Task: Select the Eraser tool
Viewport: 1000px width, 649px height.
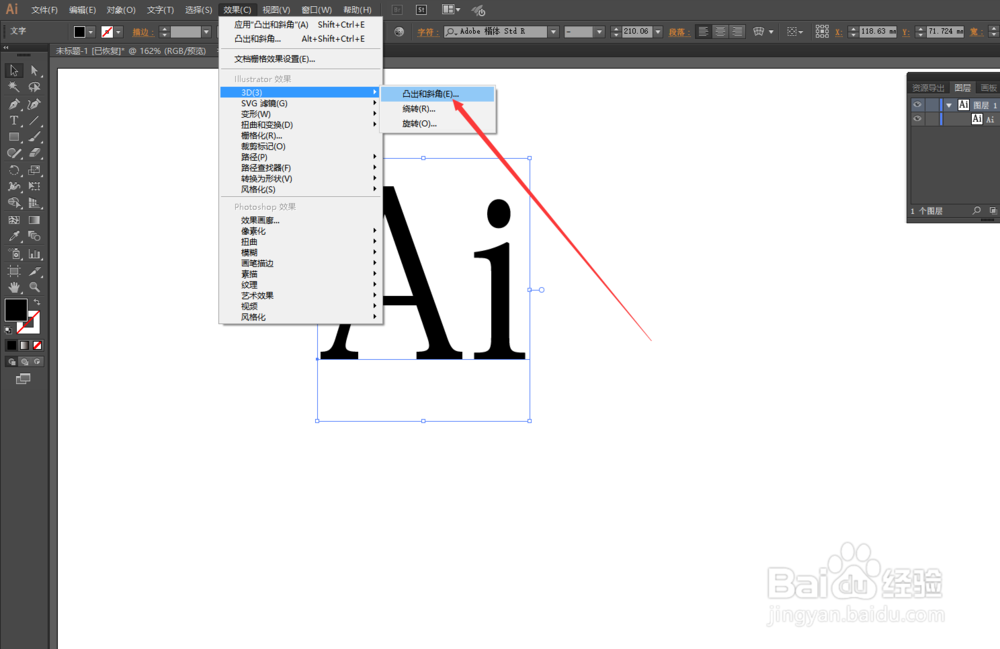Action: point(34,153)
